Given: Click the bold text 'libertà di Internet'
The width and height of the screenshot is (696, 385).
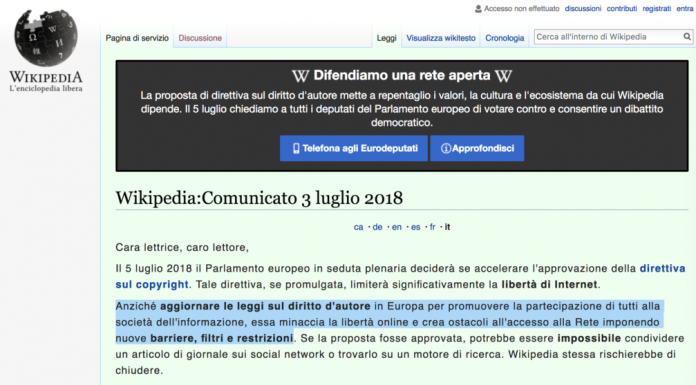Looking at the screenshot, I should pos(550,285).
